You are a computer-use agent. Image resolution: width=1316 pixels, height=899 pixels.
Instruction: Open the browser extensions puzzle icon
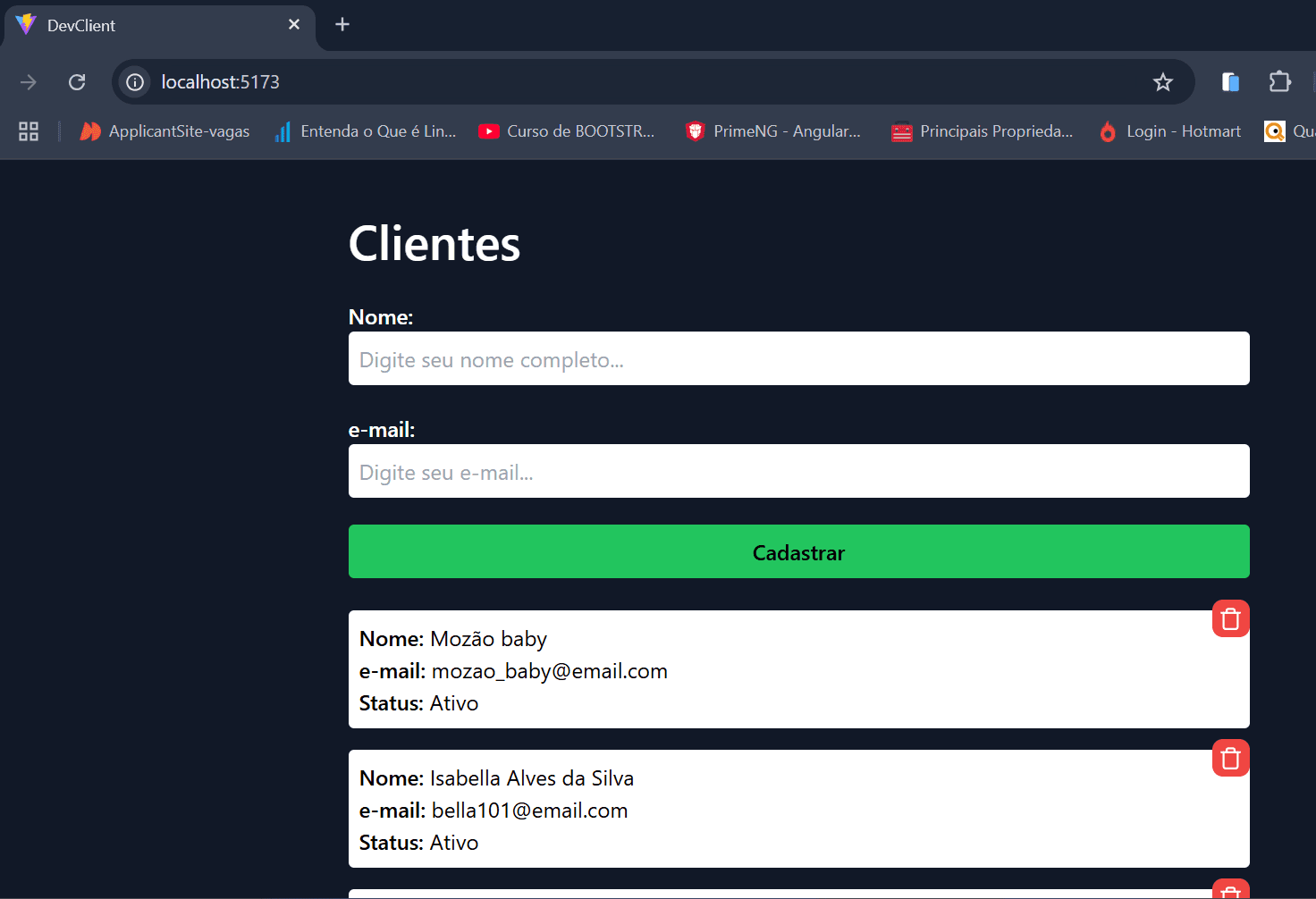pos(1280,81)
